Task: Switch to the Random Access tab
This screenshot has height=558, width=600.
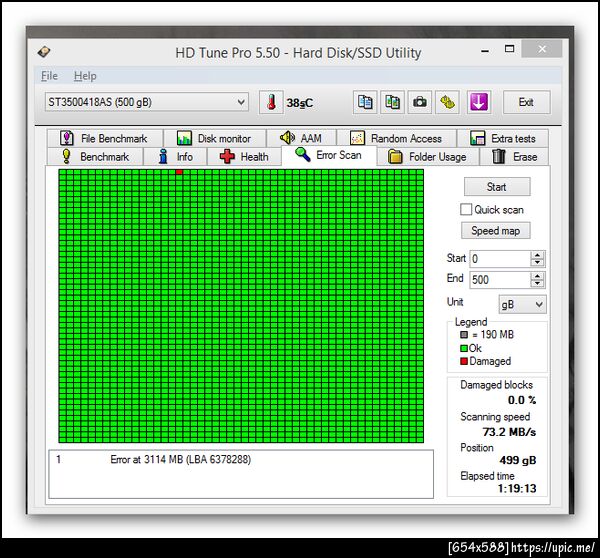Action: pos(396,138)
